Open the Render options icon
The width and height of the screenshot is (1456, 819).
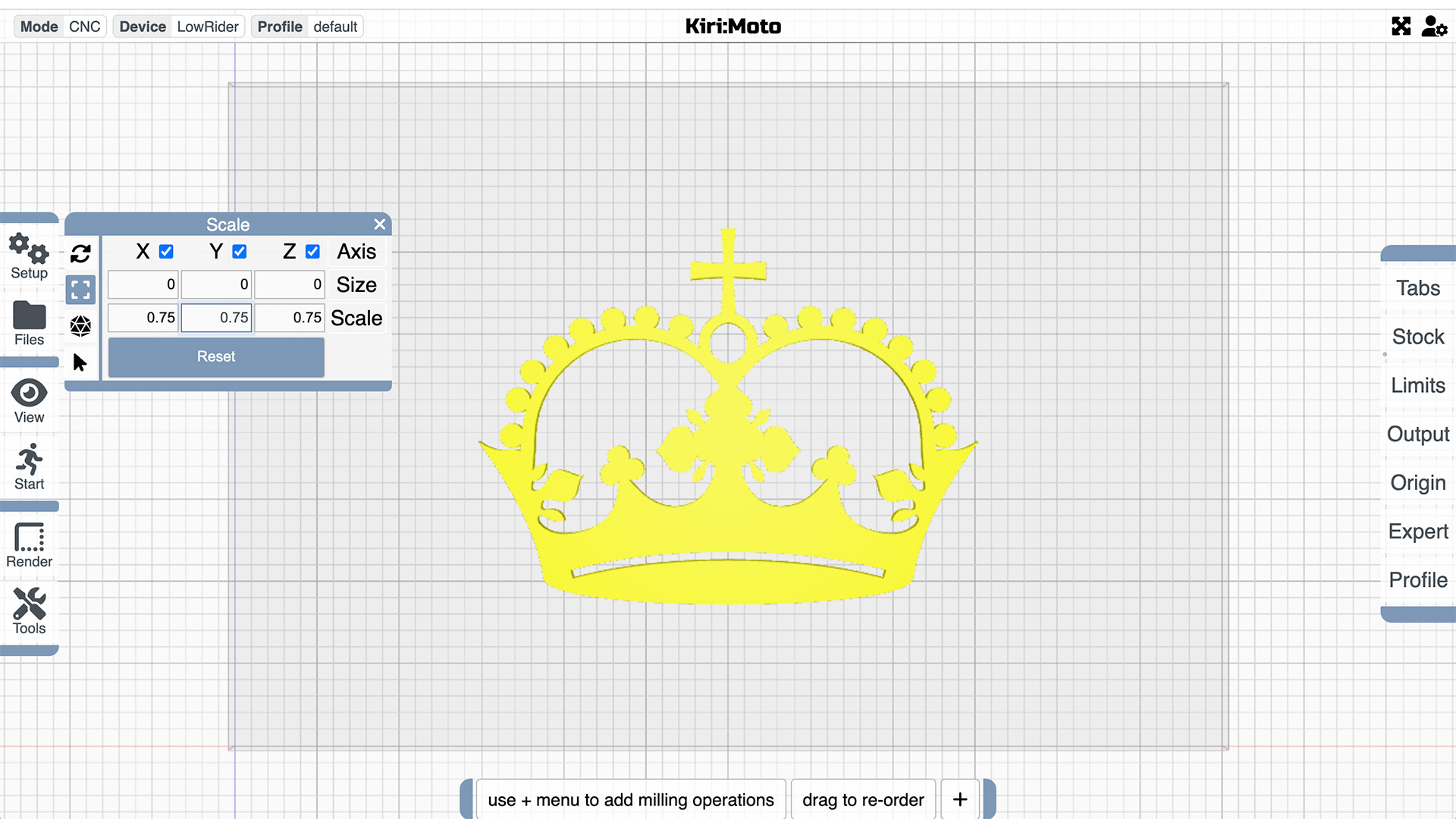pos(29,545)
